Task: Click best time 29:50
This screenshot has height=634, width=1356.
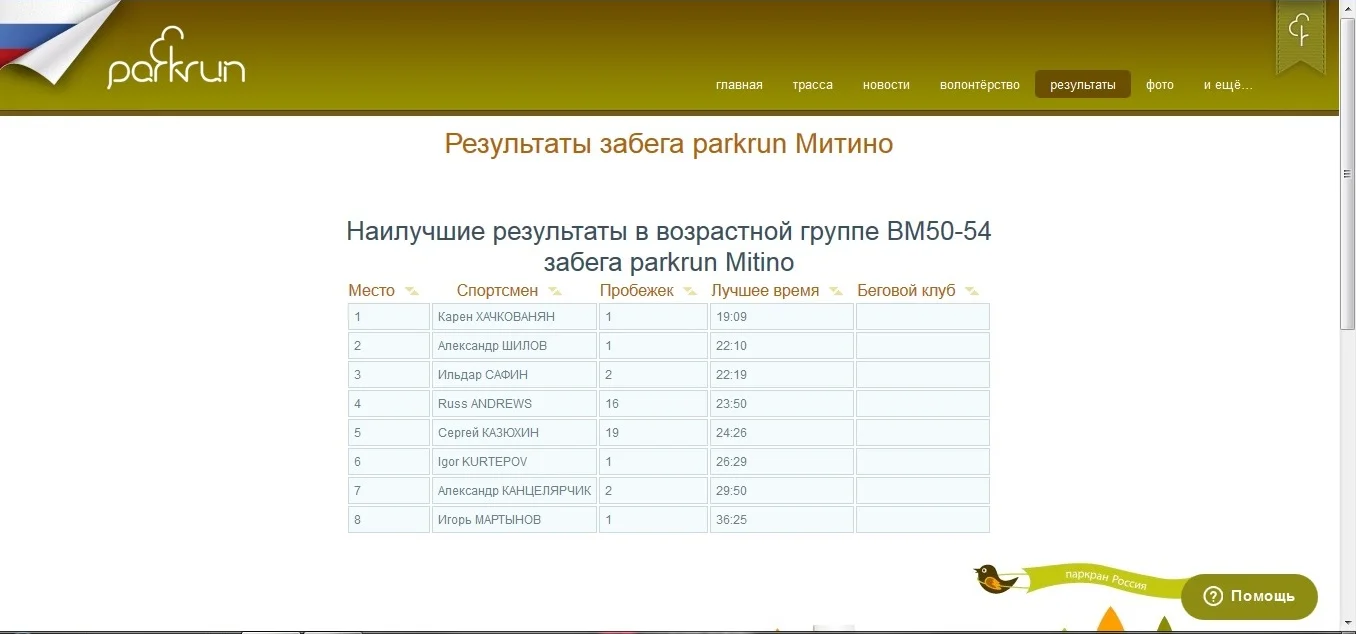Action: point(732,491)
